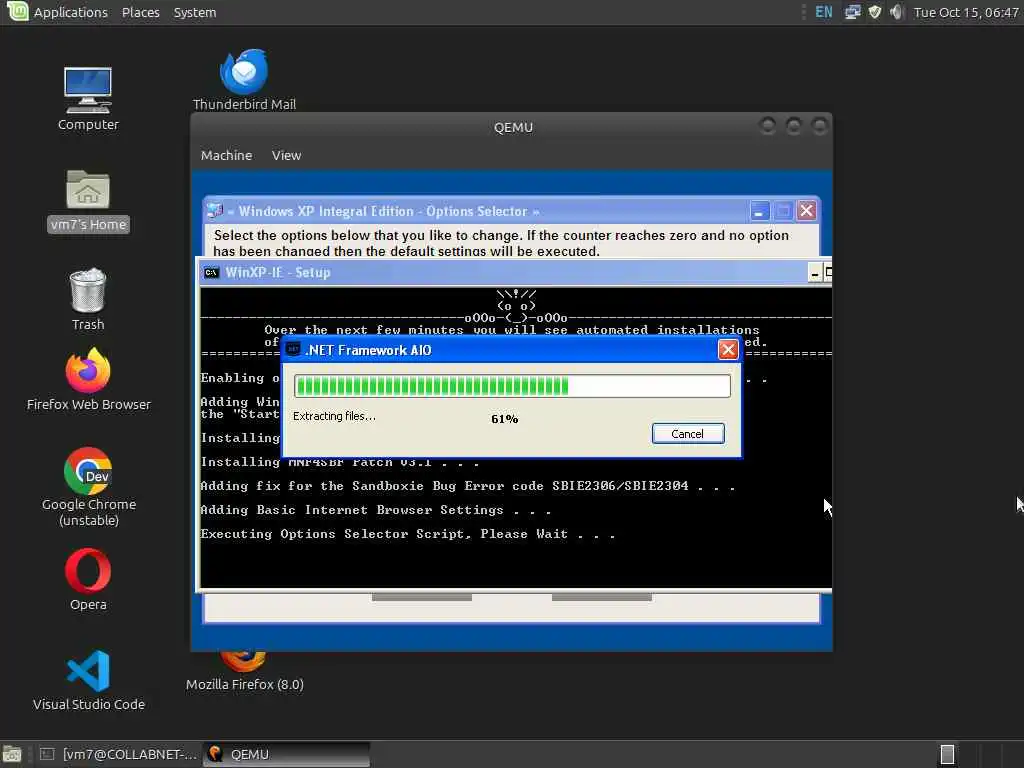Viewport: 1024px width, 768px height.
Task: Click the show desktop icon in bottom panel
Action: coord(12,754)
